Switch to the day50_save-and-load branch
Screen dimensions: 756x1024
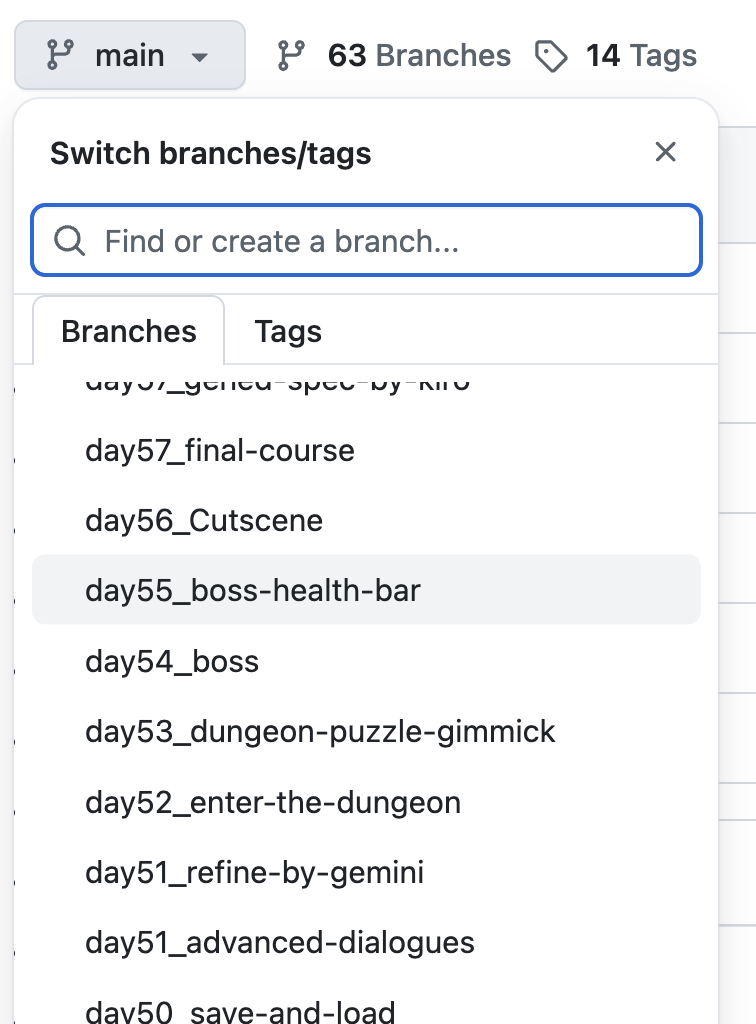coord(240,1012)
